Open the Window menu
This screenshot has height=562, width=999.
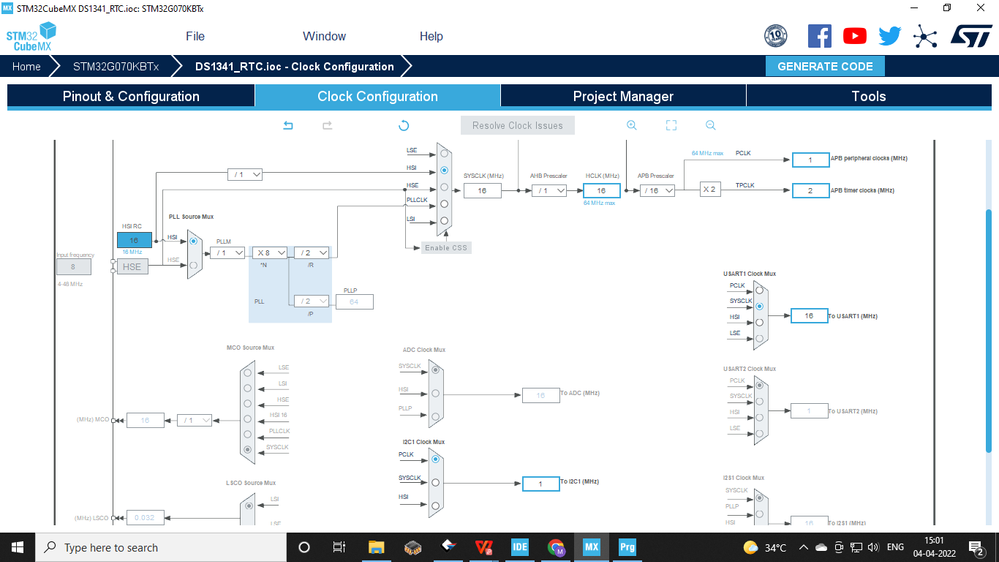(x=324, y=36)
